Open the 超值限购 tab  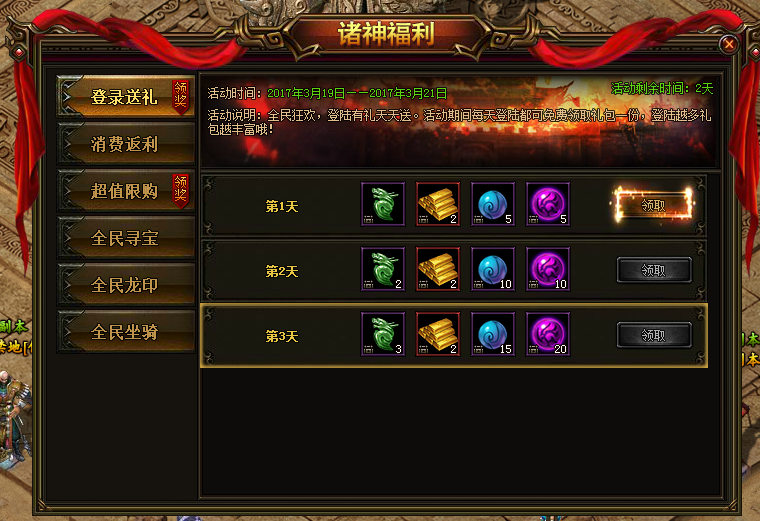click(126, 190)
